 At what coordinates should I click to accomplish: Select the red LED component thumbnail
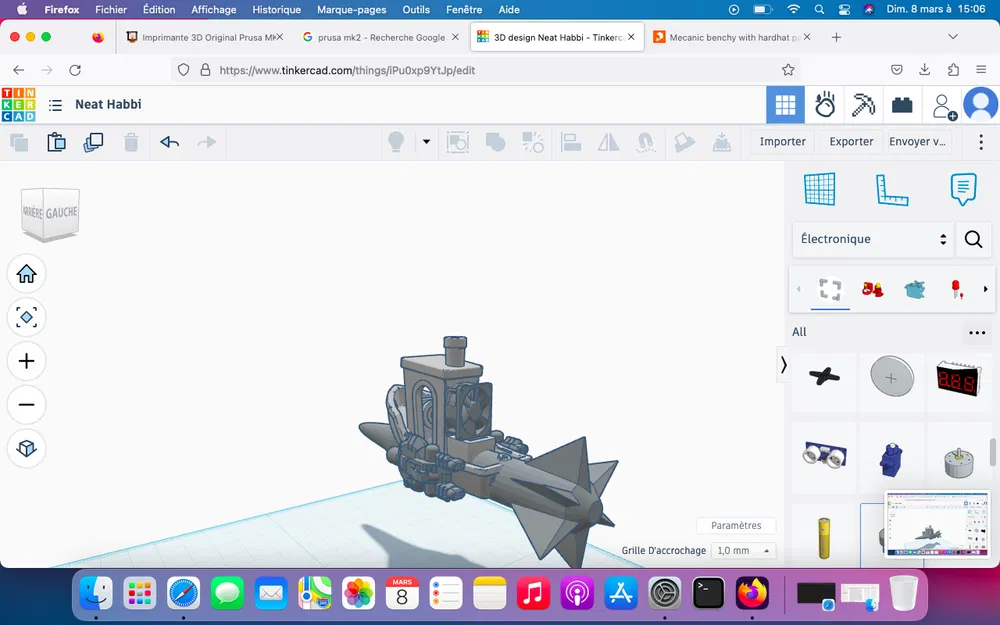955,288
